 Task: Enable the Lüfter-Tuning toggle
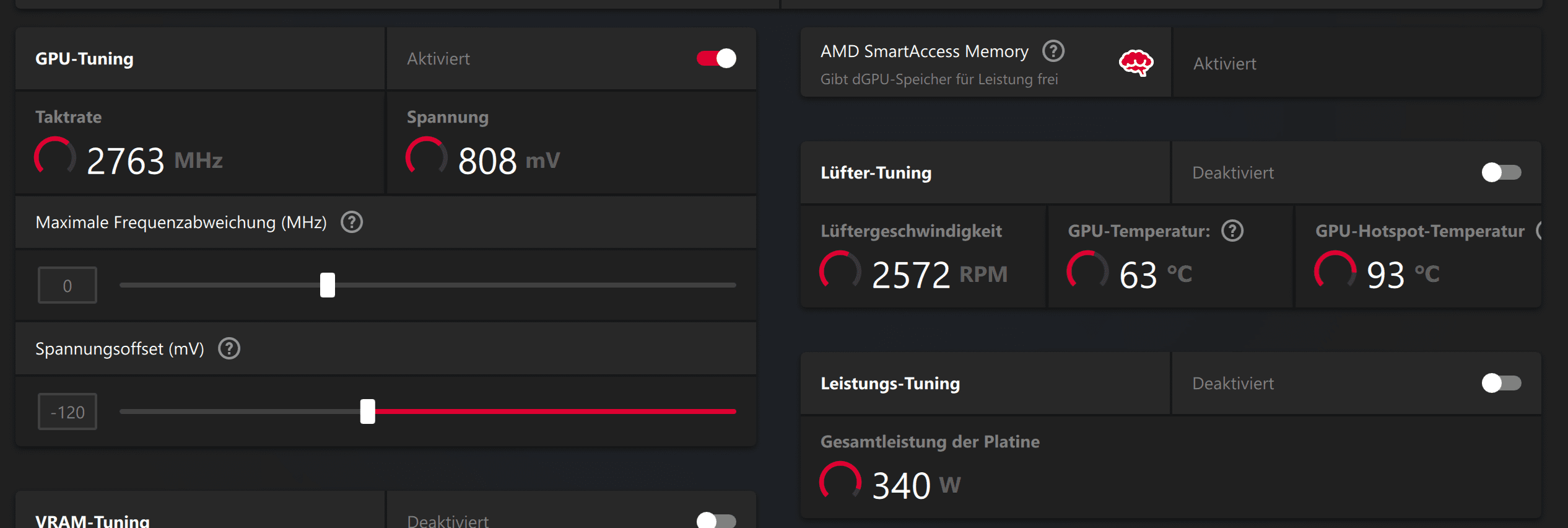coord(1501,172)
